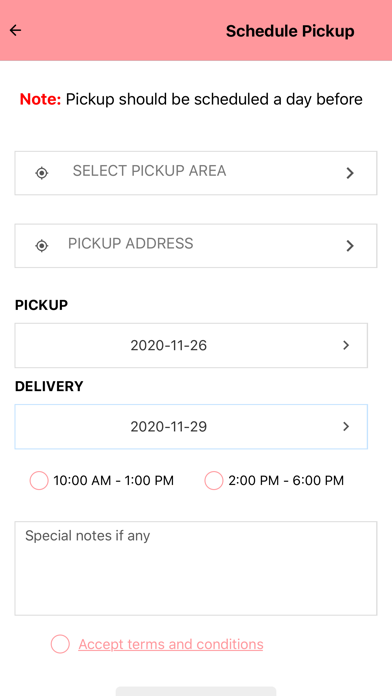392x696 pixels.
Task: Expand Pickup Address chevron arrow
Action: point(350,245)
